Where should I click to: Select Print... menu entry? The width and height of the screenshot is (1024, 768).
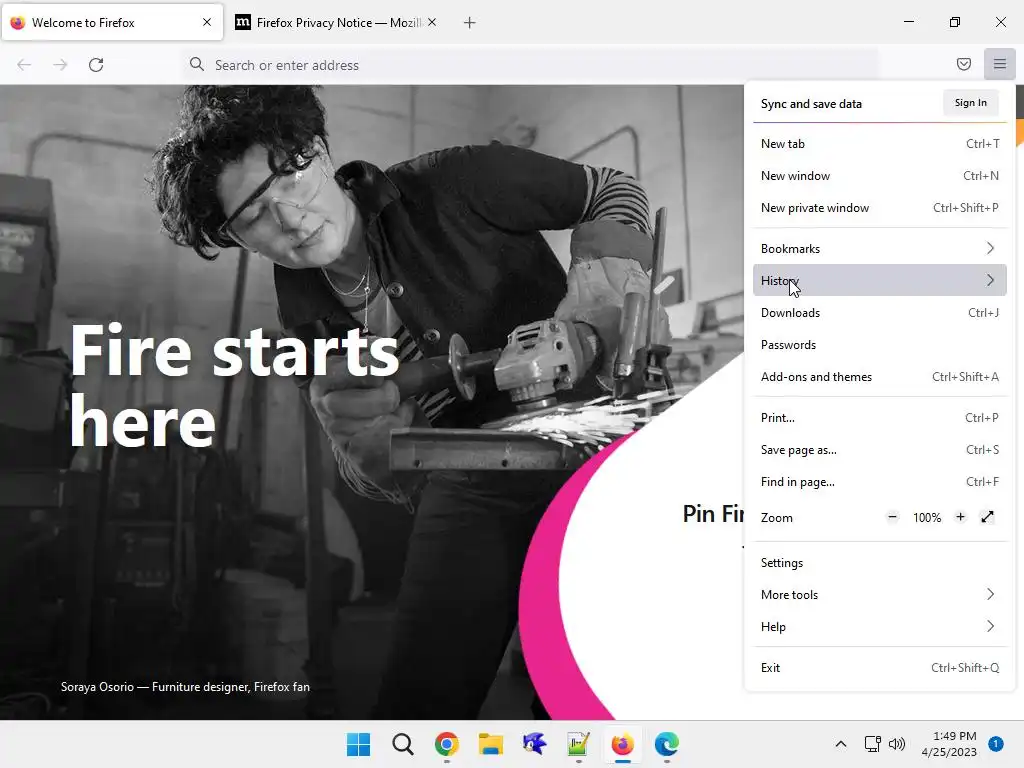click(879, 417)
